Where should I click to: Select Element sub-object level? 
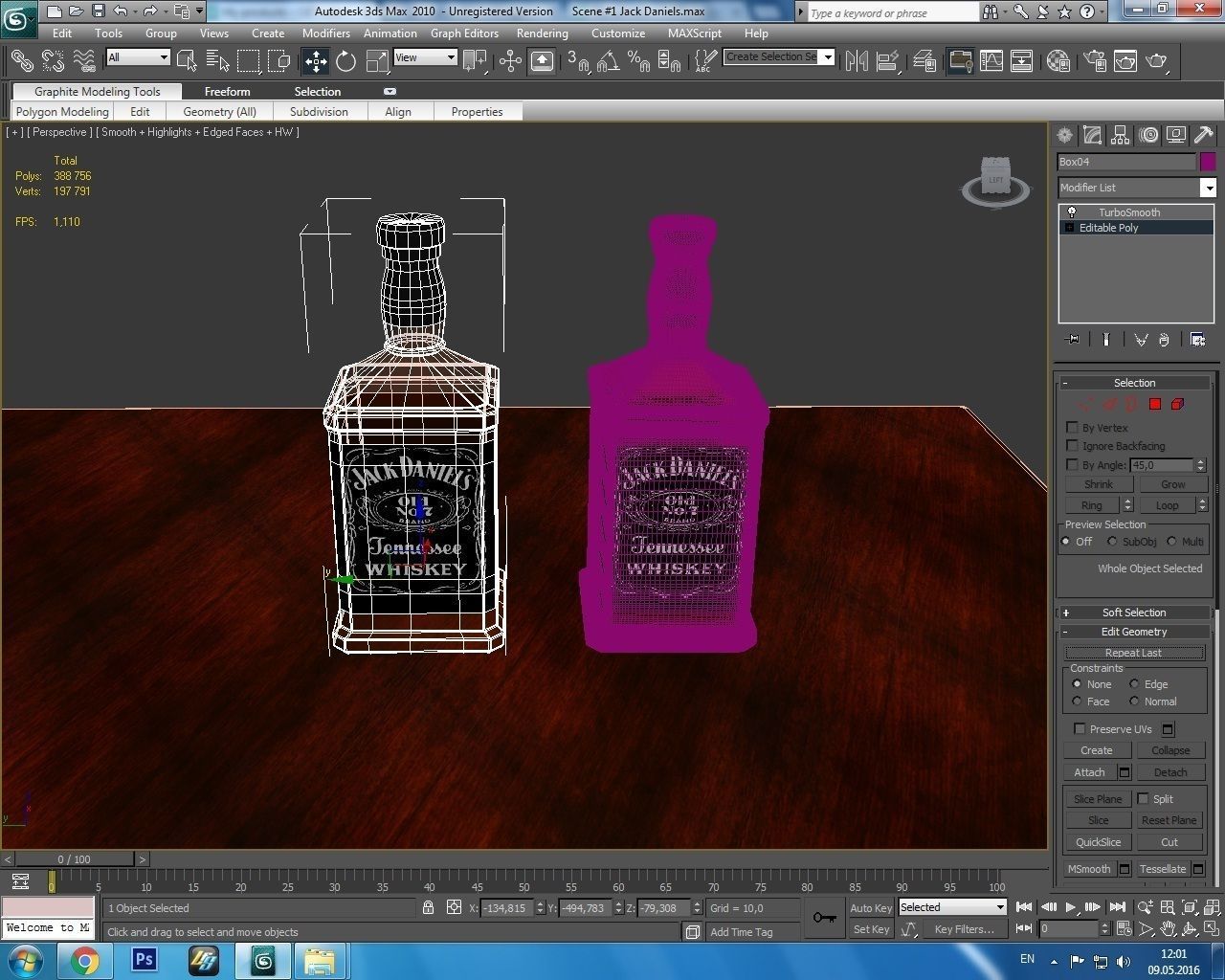pyautogui.click(x=1177, y=405)
